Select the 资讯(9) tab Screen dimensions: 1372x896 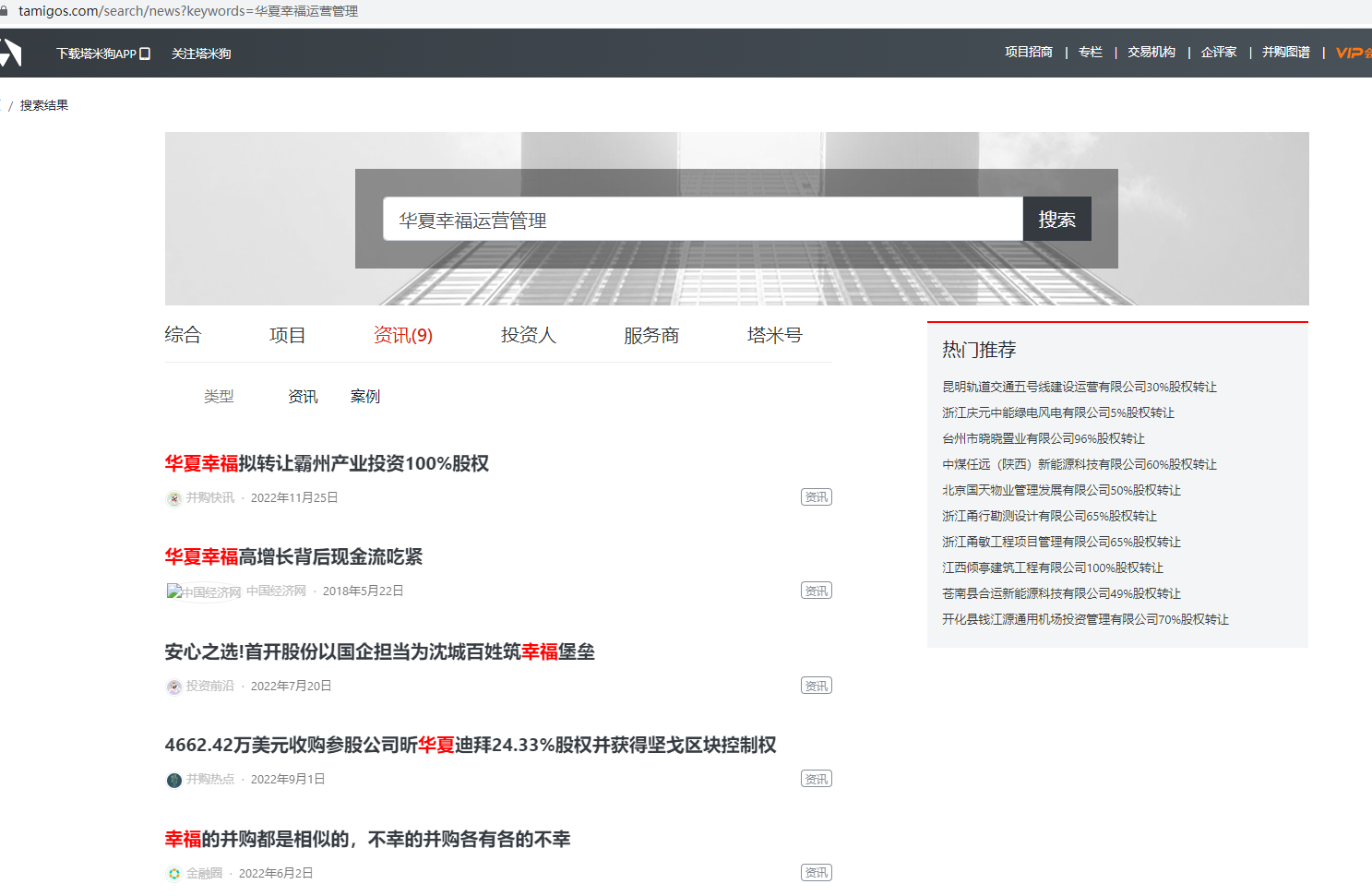[402, 335]
